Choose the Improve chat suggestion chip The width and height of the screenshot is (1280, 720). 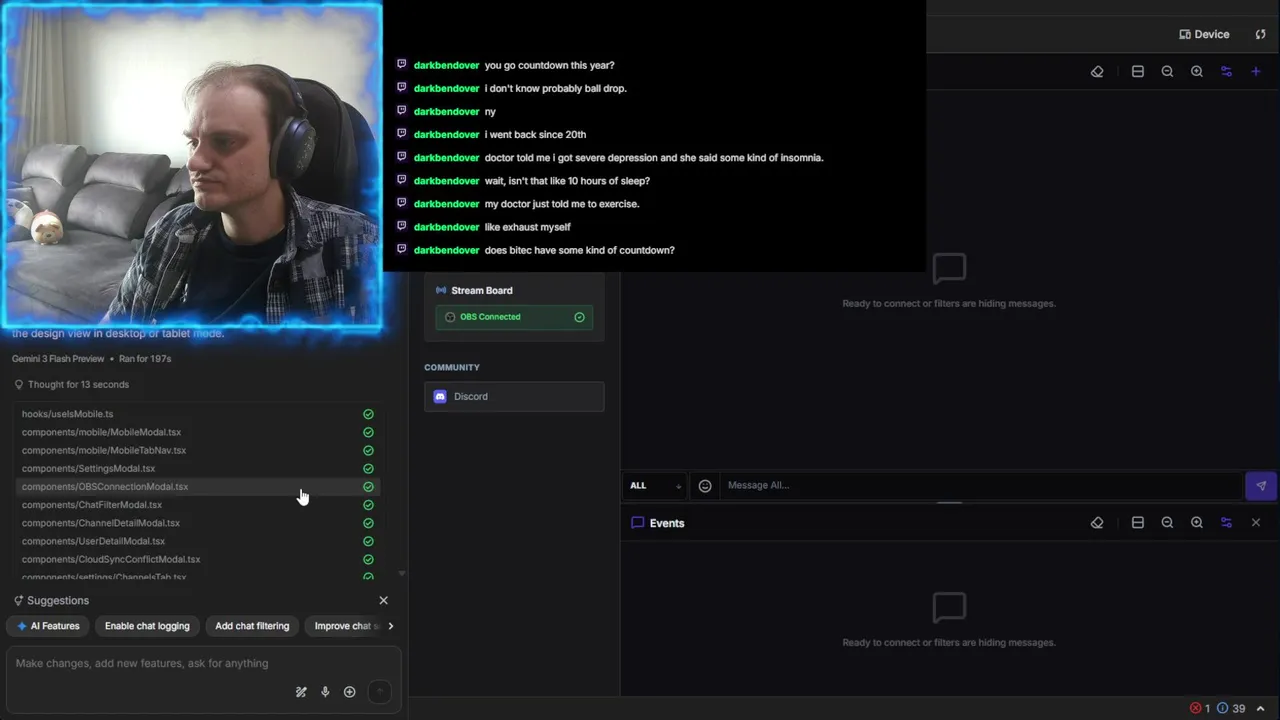point(345,626)
